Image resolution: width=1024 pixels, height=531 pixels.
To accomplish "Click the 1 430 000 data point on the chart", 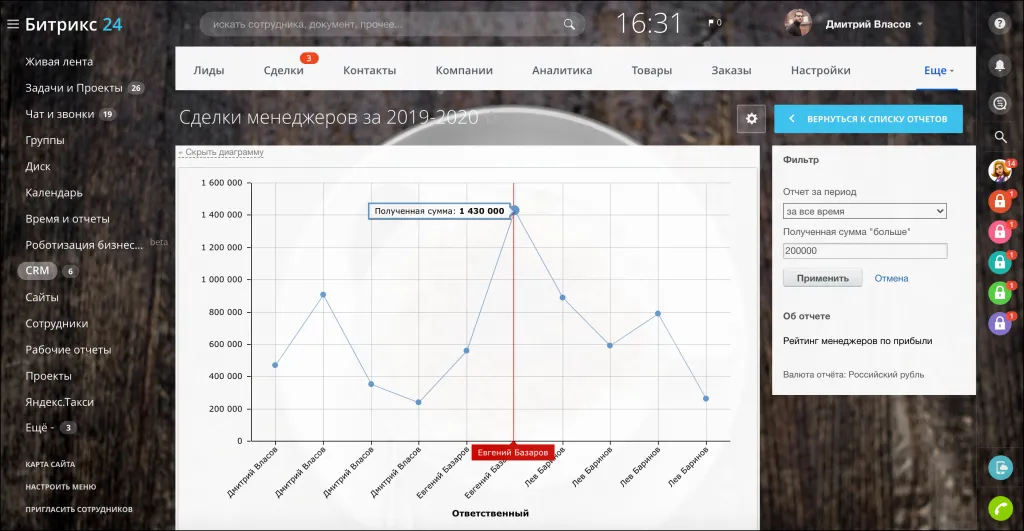I will coord(514,210).
